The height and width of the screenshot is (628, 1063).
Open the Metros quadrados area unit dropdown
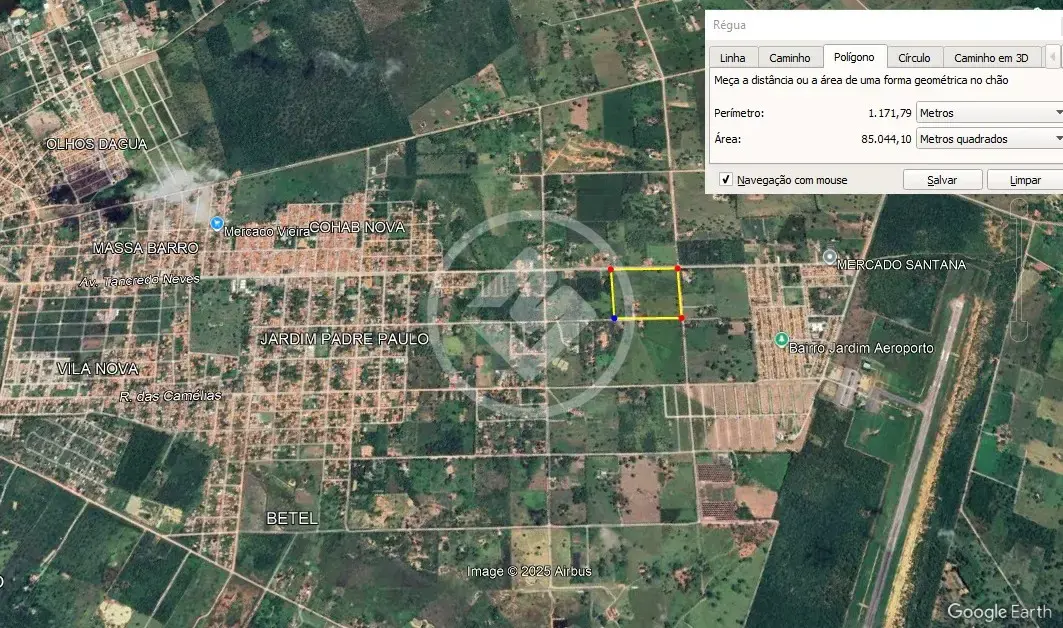(990, 138)
